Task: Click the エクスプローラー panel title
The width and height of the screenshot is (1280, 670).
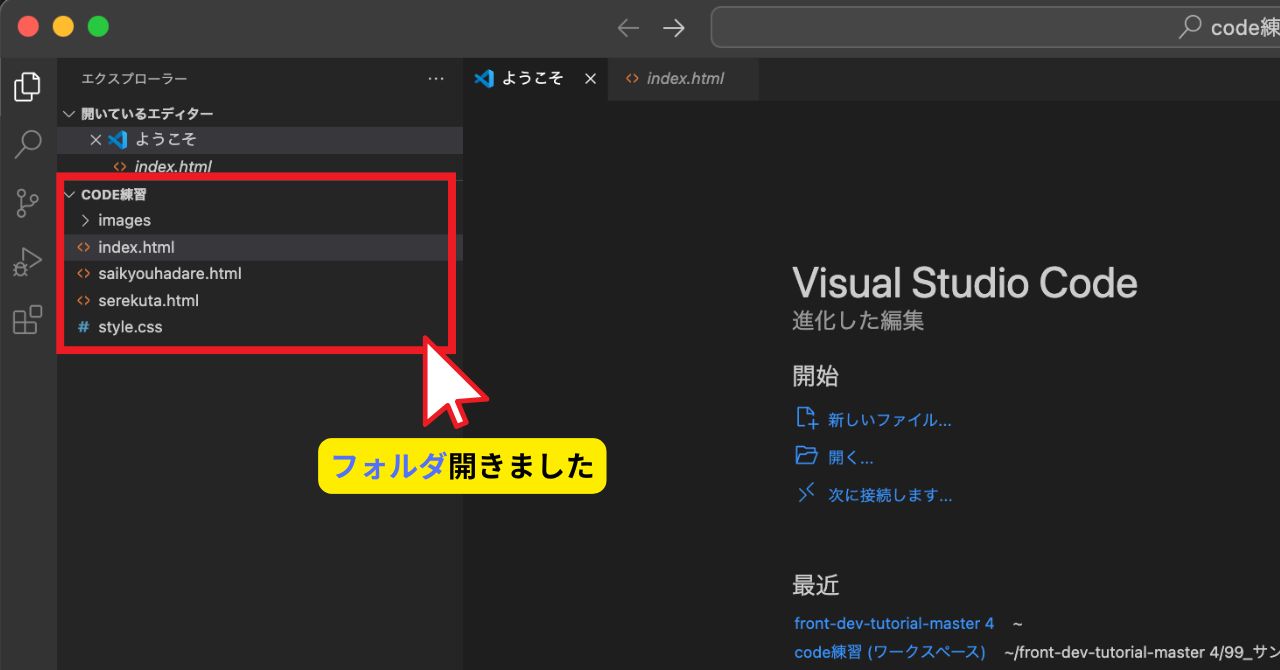Action: 134,79
